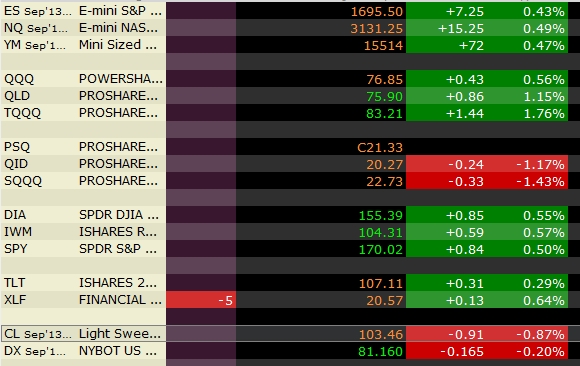580x366 pixels.
Task: Select the YM Mini Sized row
Action: [290, 45]
